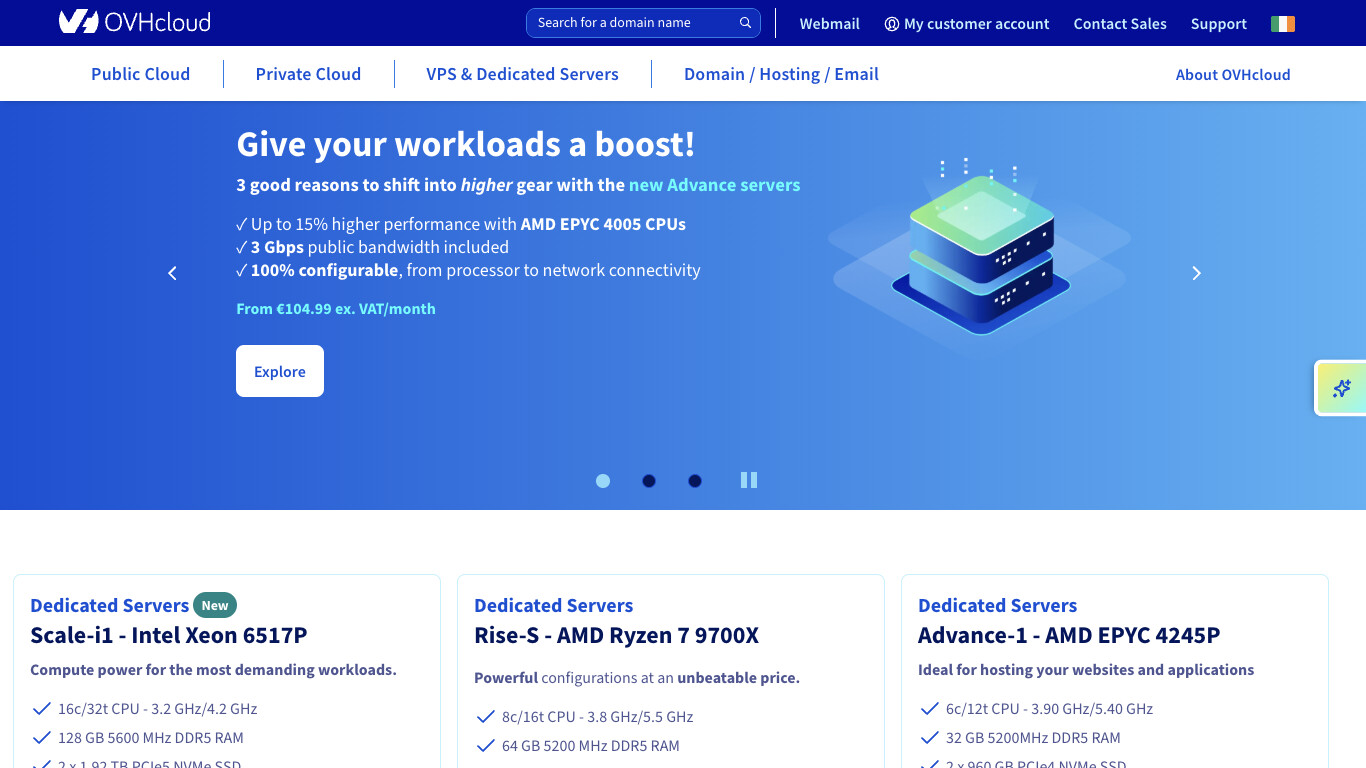Click 'AMD EPYC 4005 CPUs' performance line
1366x768 pixels.
[x=461, y=224]
